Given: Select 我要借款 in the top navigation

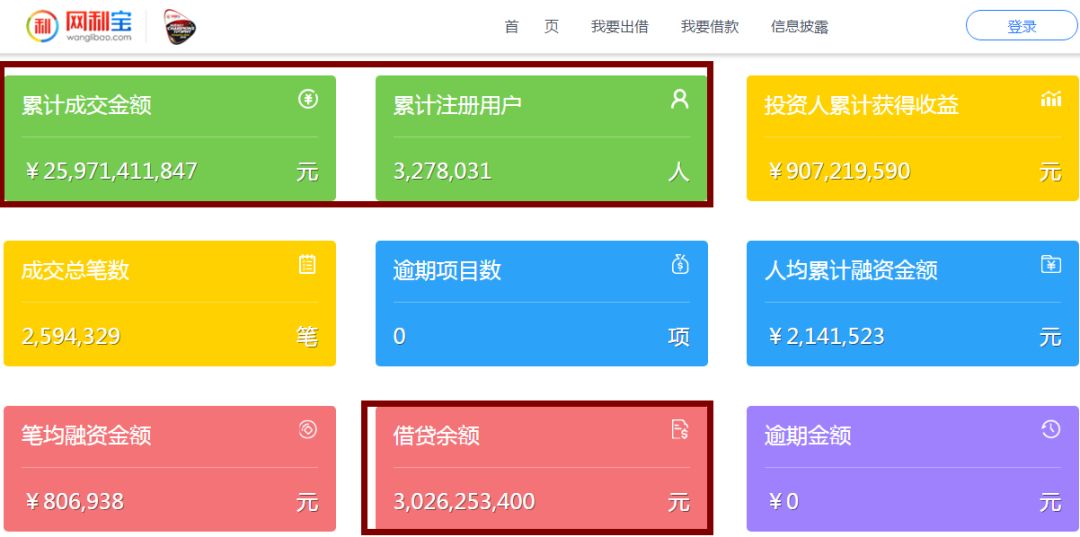Looking at the screenshot, I should (709, 27).
